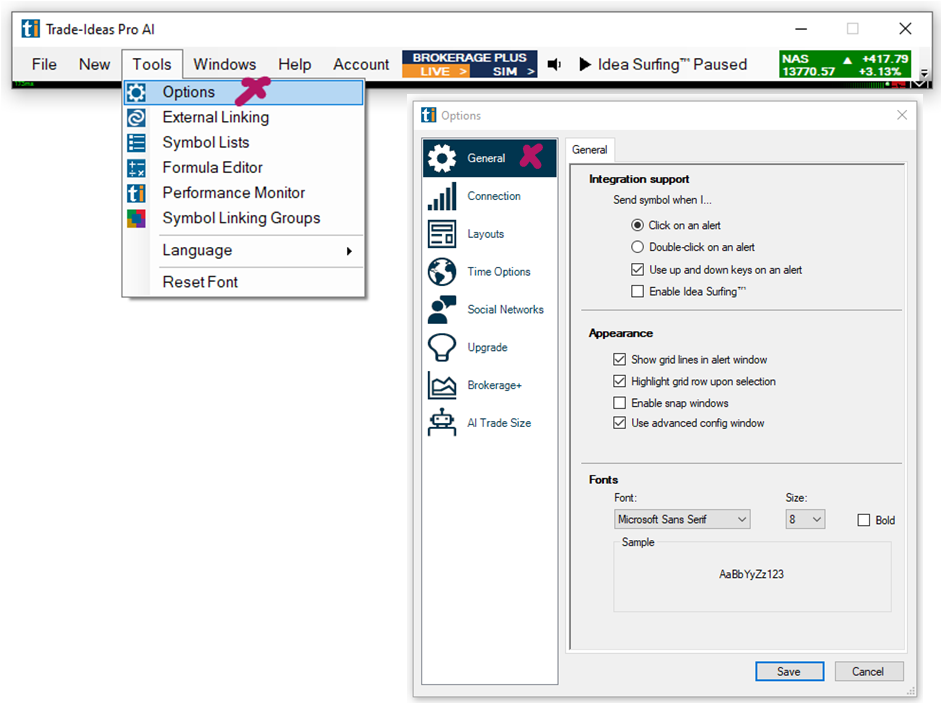Screen dimensions: 943x707
Task: Select the General tab in Options
Action: click(x=589, y=150)
